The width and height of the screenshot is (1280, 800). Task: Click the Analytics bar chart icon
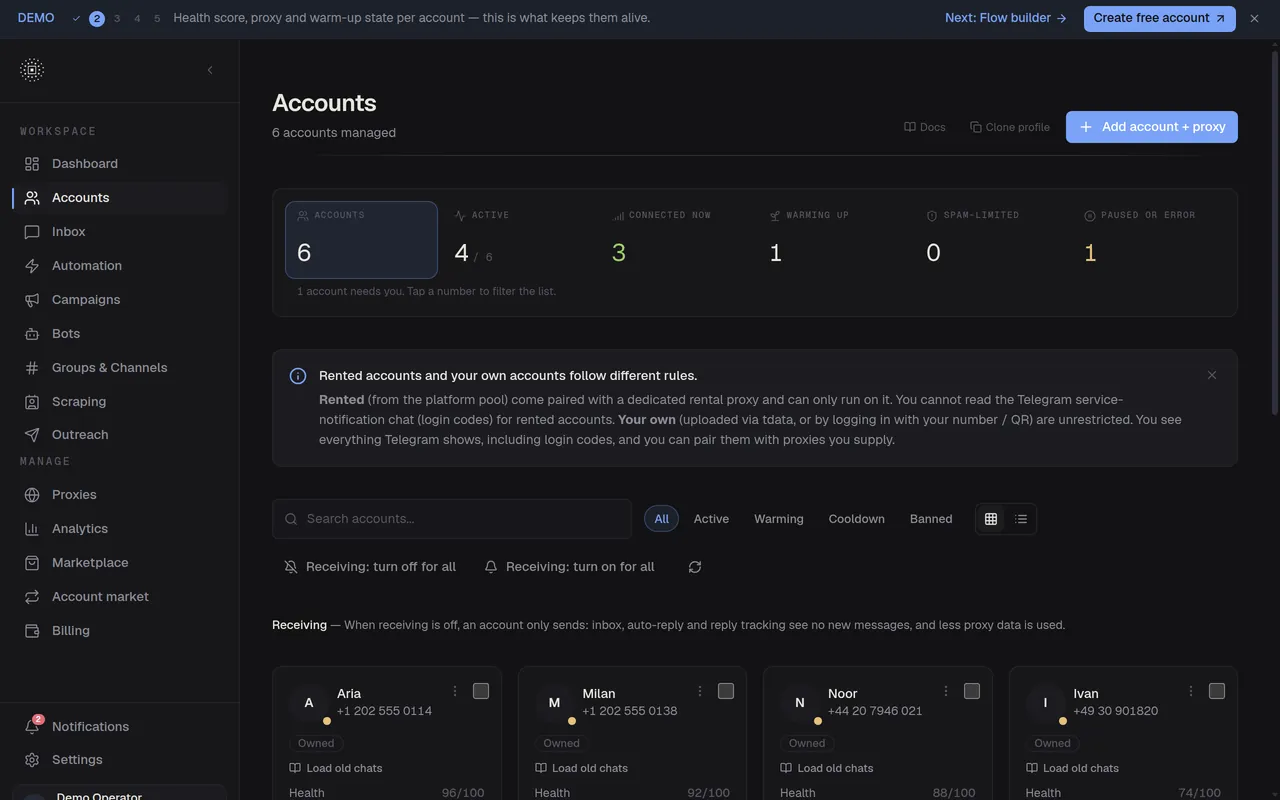pos(32,529)
